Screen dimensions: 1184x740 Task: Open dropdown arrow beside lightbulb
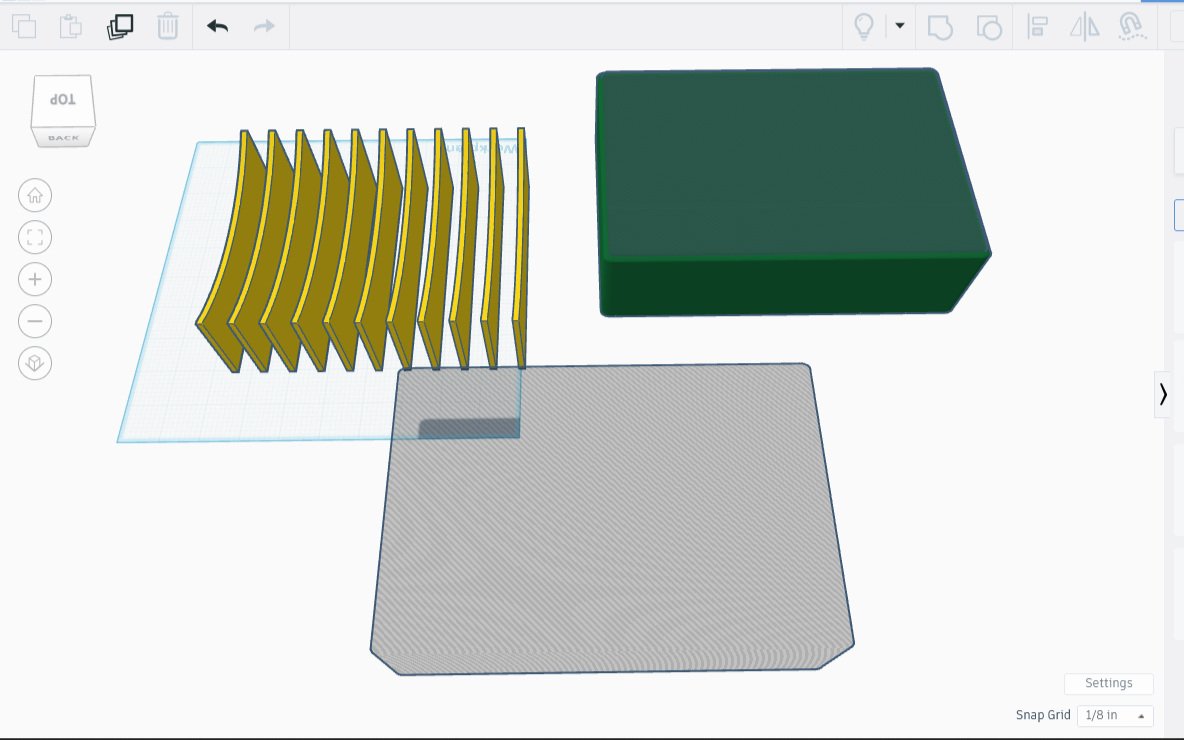click(899, 26)
